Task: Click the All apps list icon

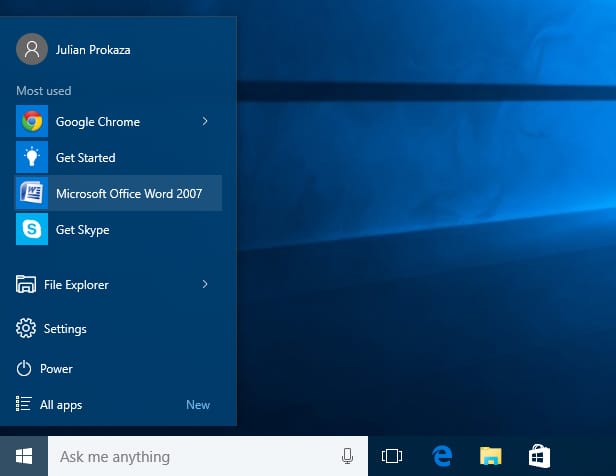Action: (24, 404)
